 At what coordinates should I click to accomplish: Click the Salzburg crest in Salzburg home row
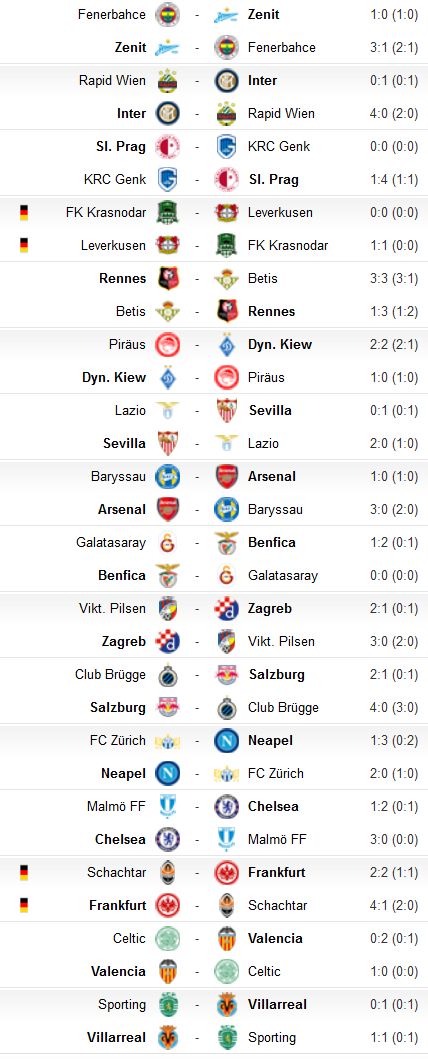(x=167, y=707)
